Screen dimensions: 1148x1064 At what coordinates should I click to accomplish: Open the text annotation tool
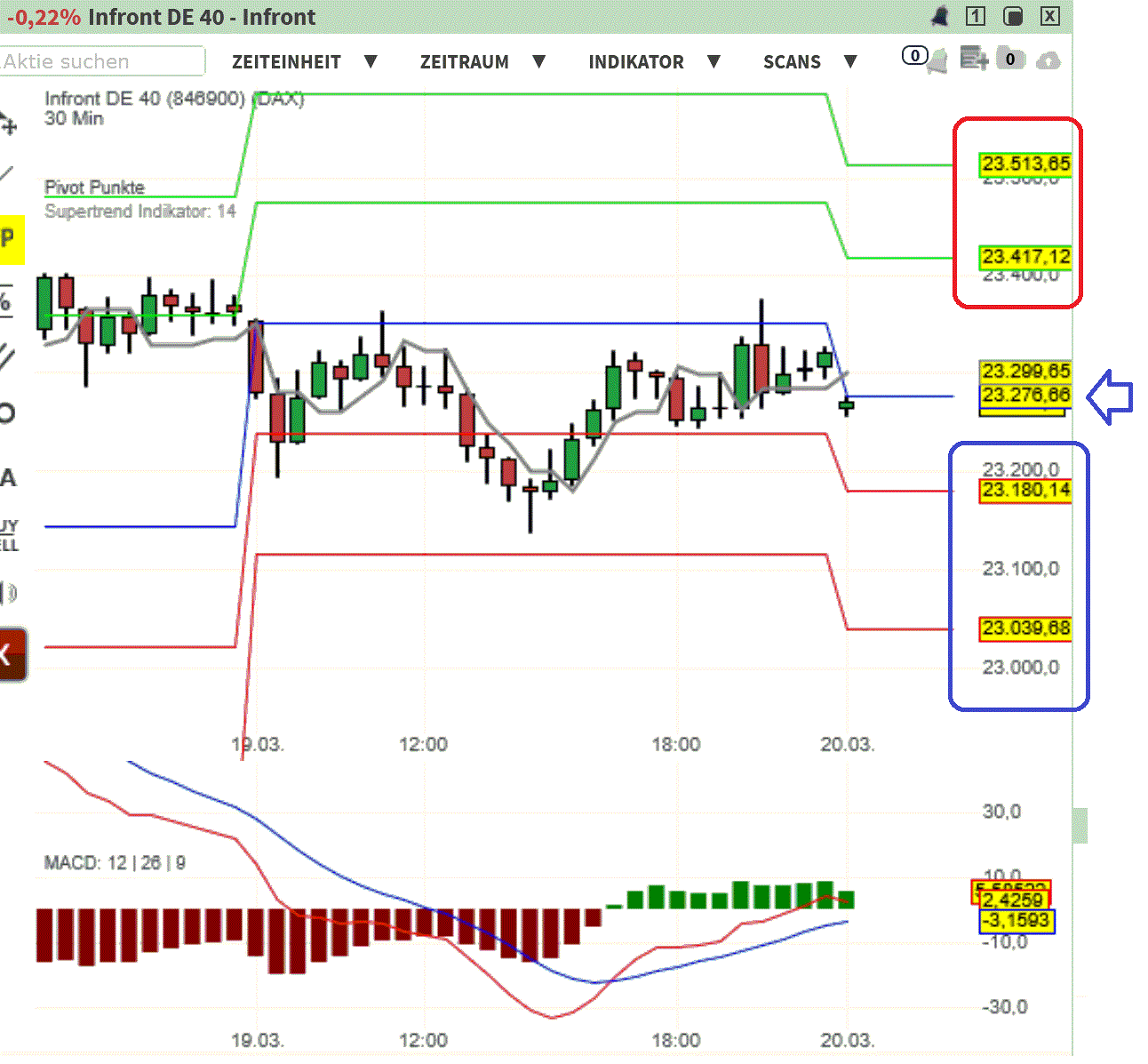click(8, 478)
